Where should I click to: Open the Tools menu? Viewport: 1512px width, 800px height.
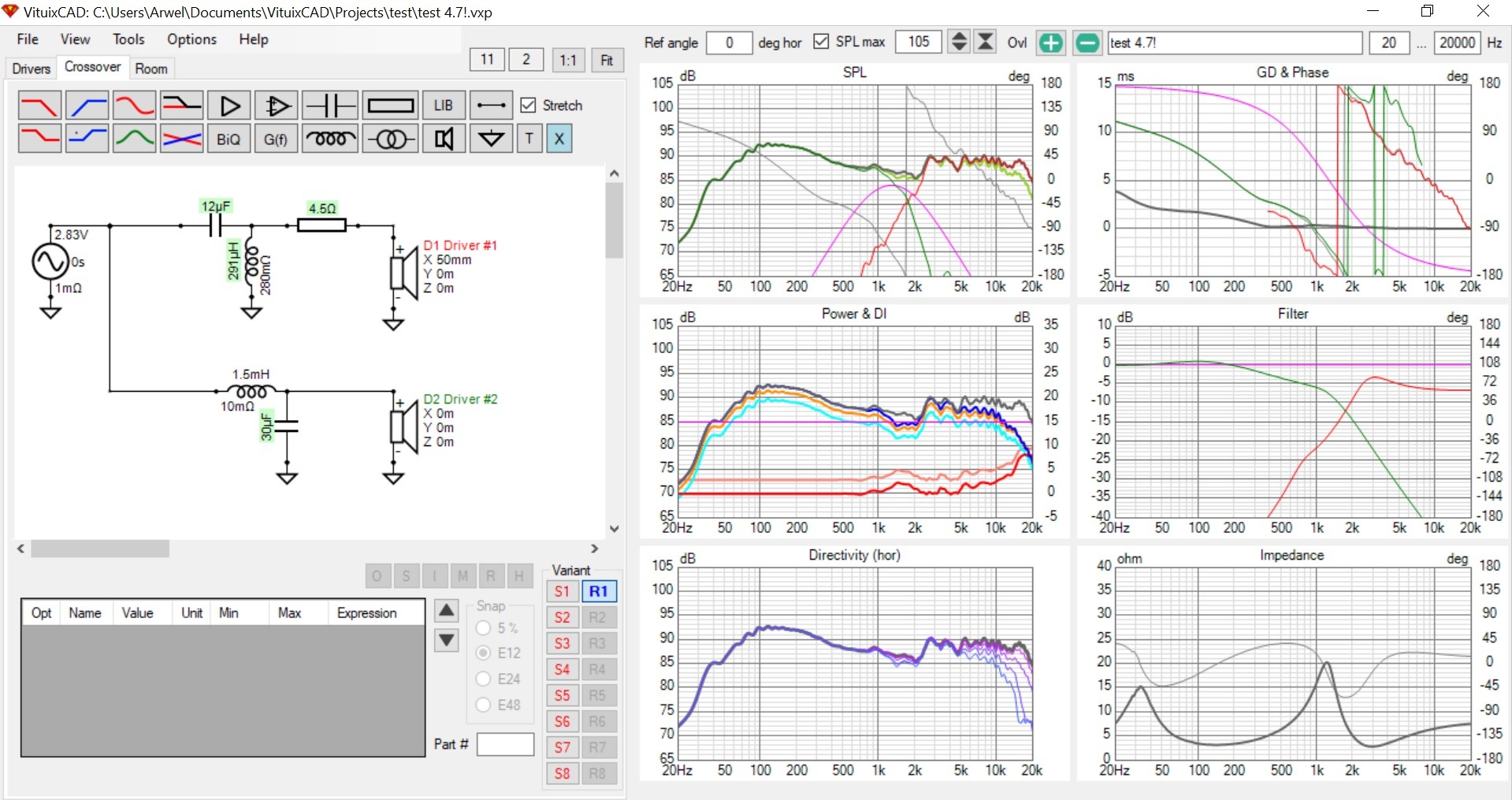128,39
